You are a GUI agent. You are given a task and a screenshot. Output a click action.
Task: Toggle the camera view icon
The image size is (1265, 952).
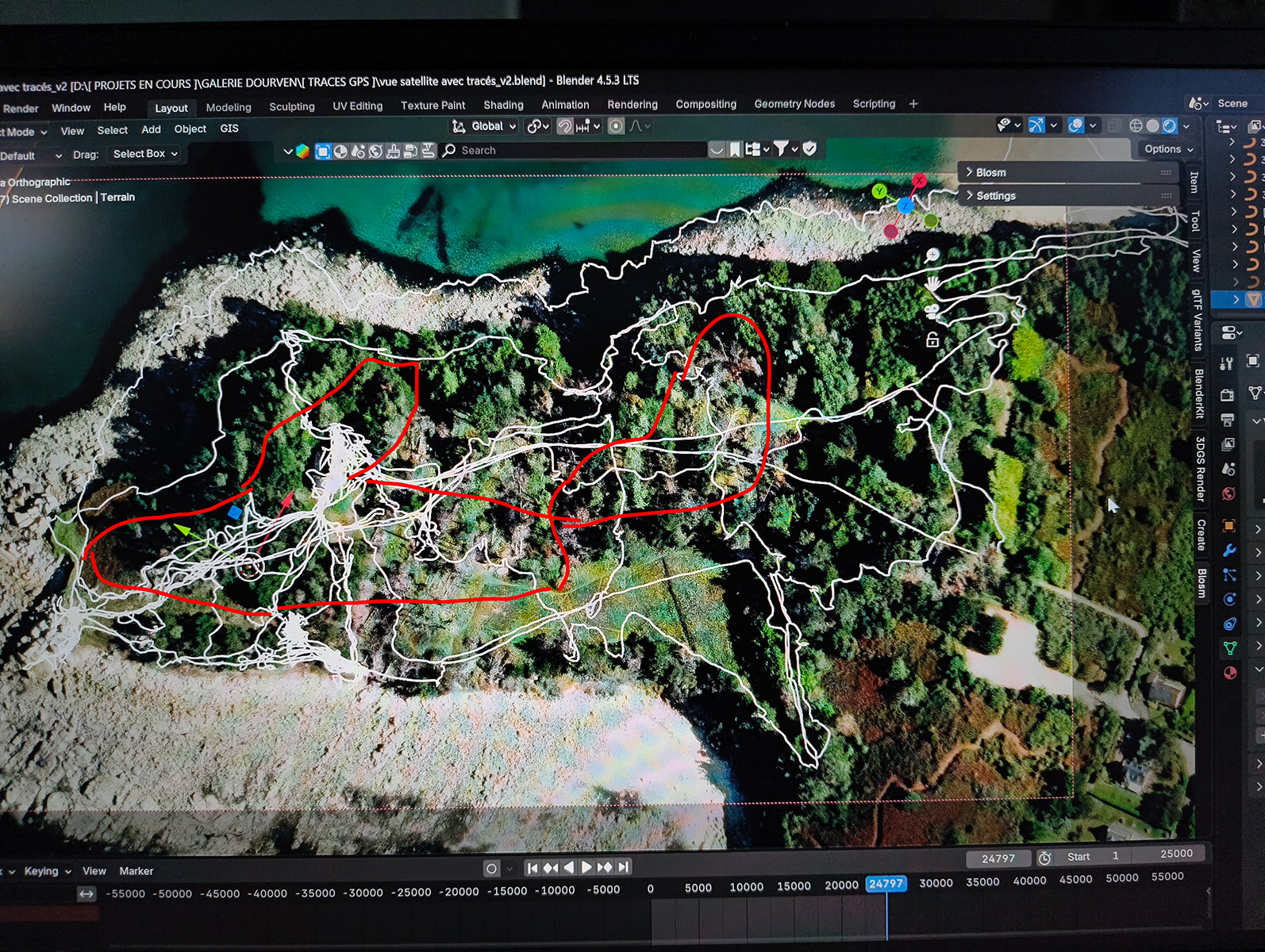click(x=932, y=311)
